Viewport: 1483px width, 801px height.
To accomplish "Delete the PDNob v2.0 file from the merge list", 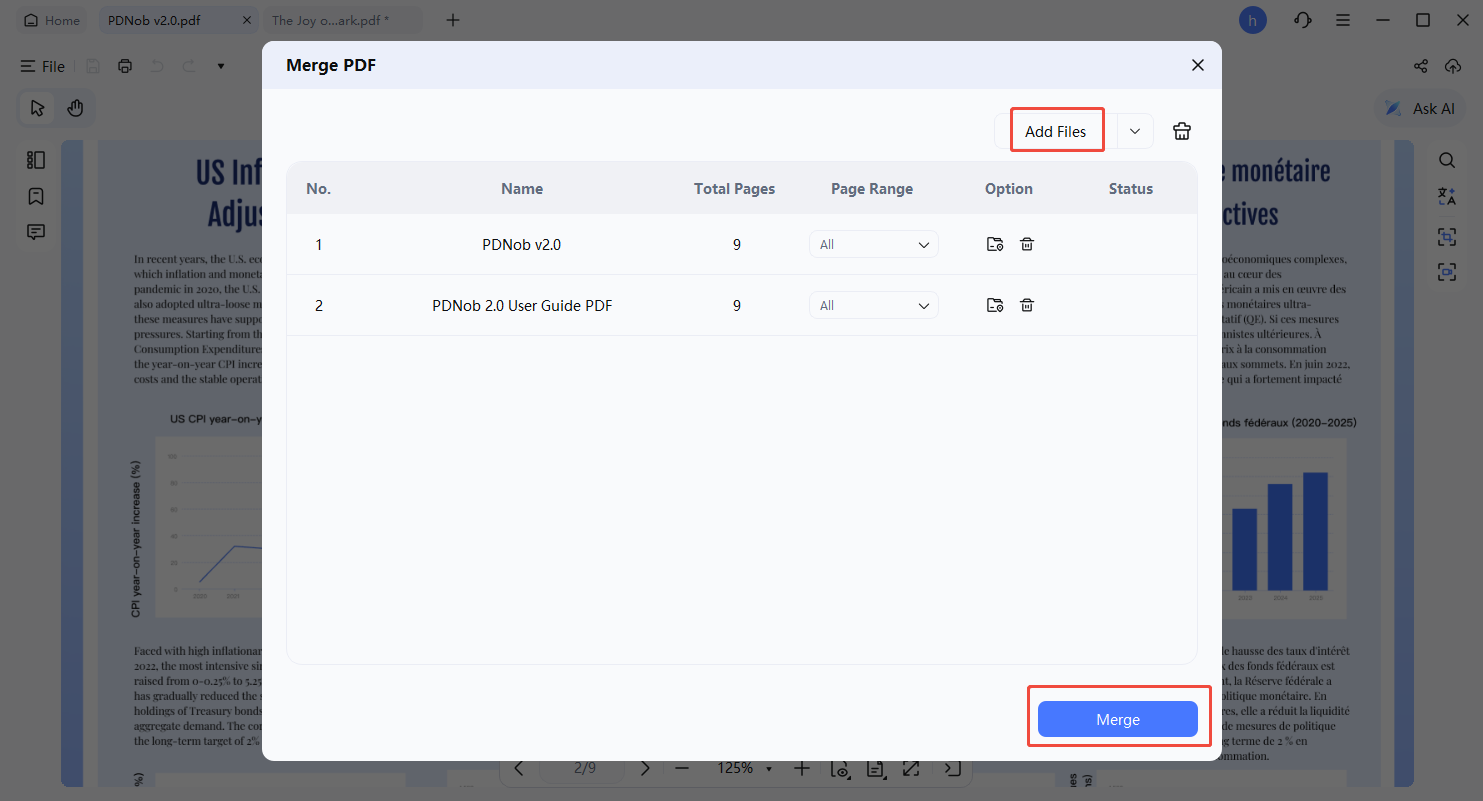I will coord(1027,244).
